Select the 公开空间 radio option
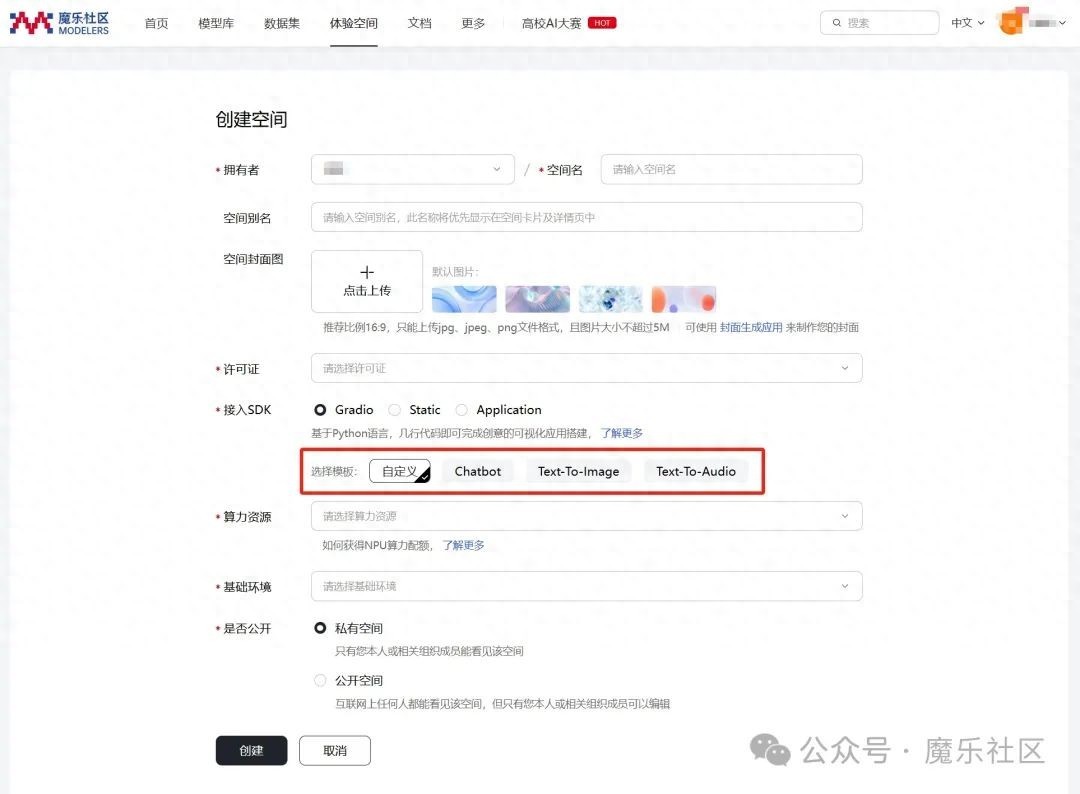The height and width of the screenshot is (794, 1080). tap(320, 680)
